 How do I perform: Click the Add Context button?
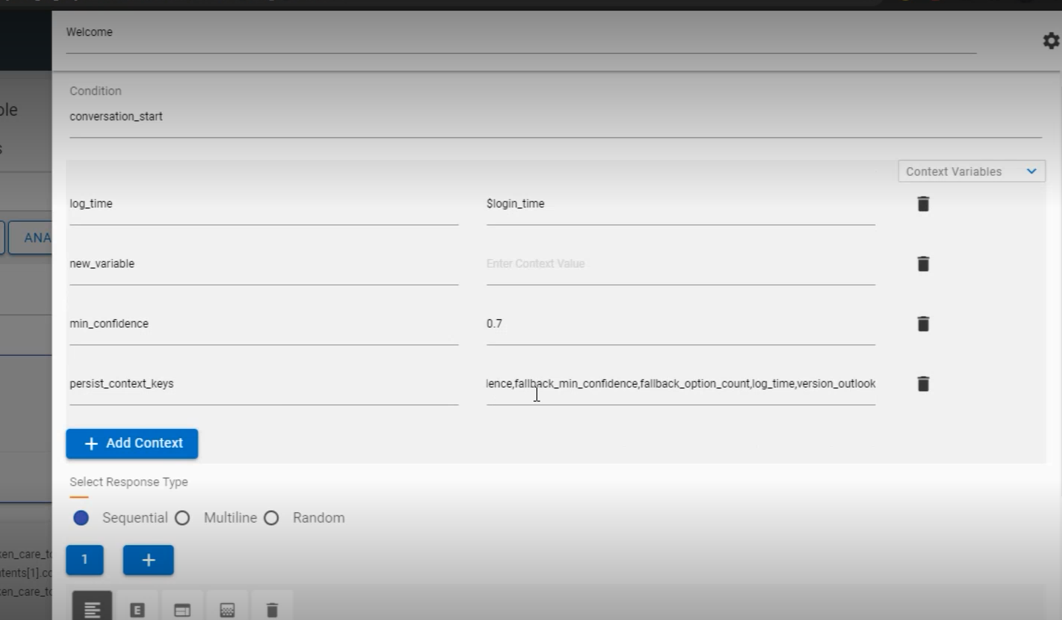[131, 443]
